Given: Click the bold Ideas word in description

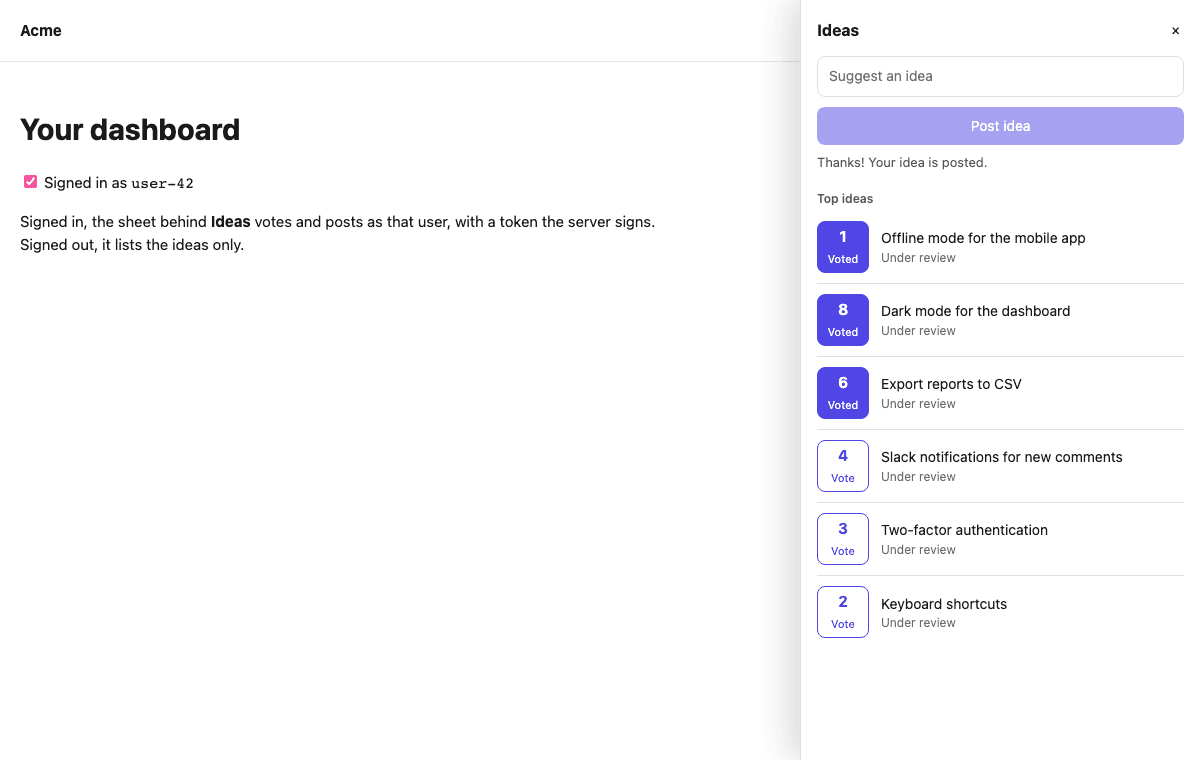Looking at the screenshot, I should coord(230,222).
